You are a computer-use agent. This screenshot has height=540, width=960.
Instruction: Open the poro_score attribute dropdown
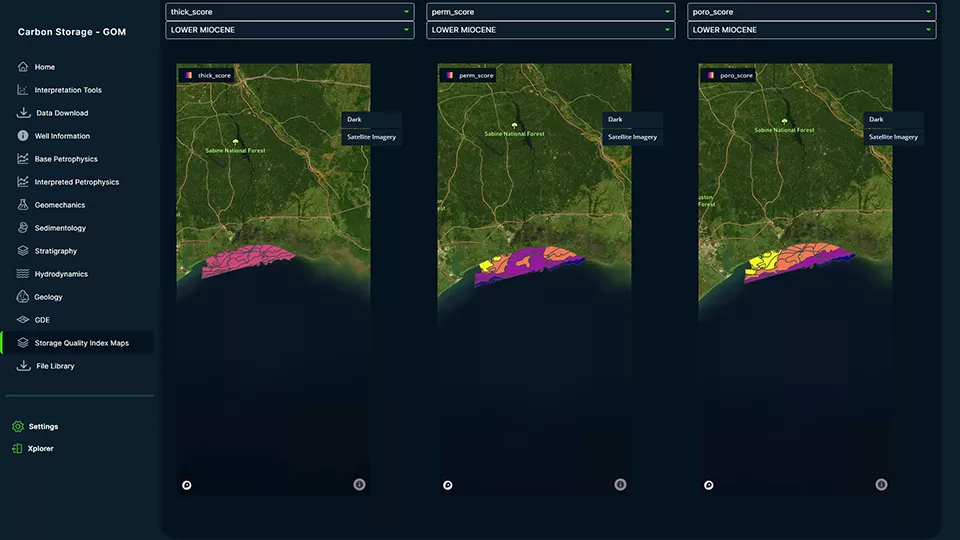(812, 12)
